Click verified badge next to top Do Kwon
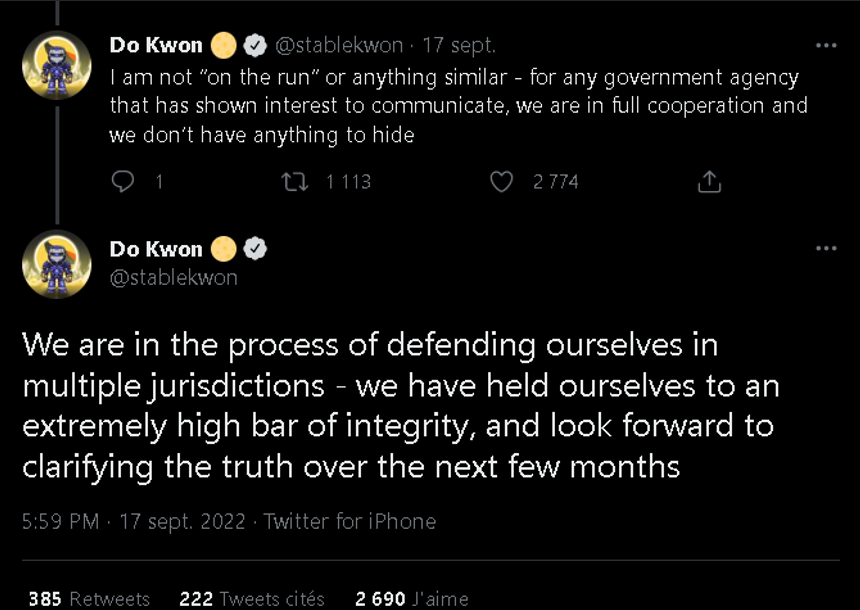 pos(255,45)
